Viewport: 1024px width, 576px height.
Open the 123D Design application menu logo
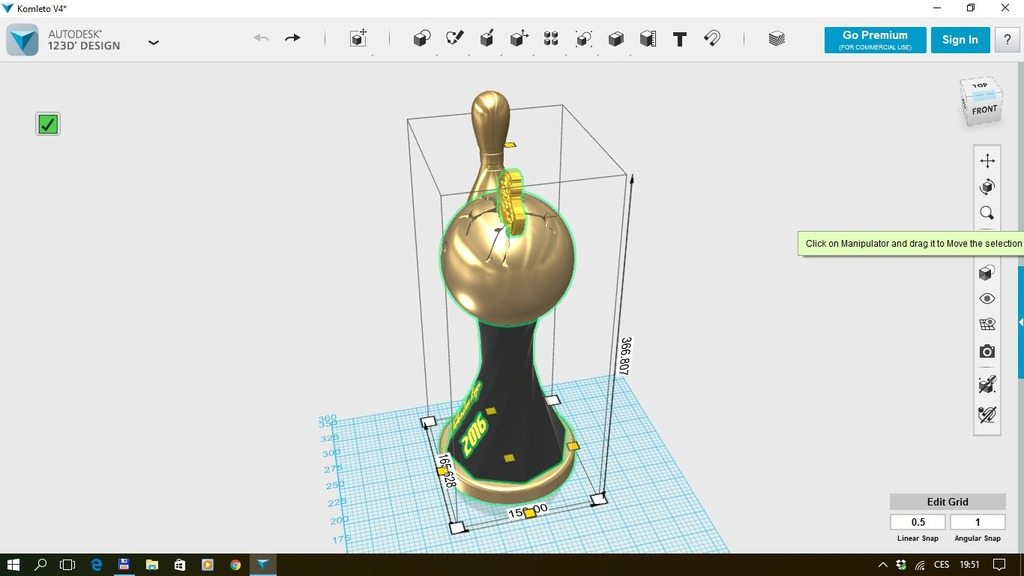(23, 40)
